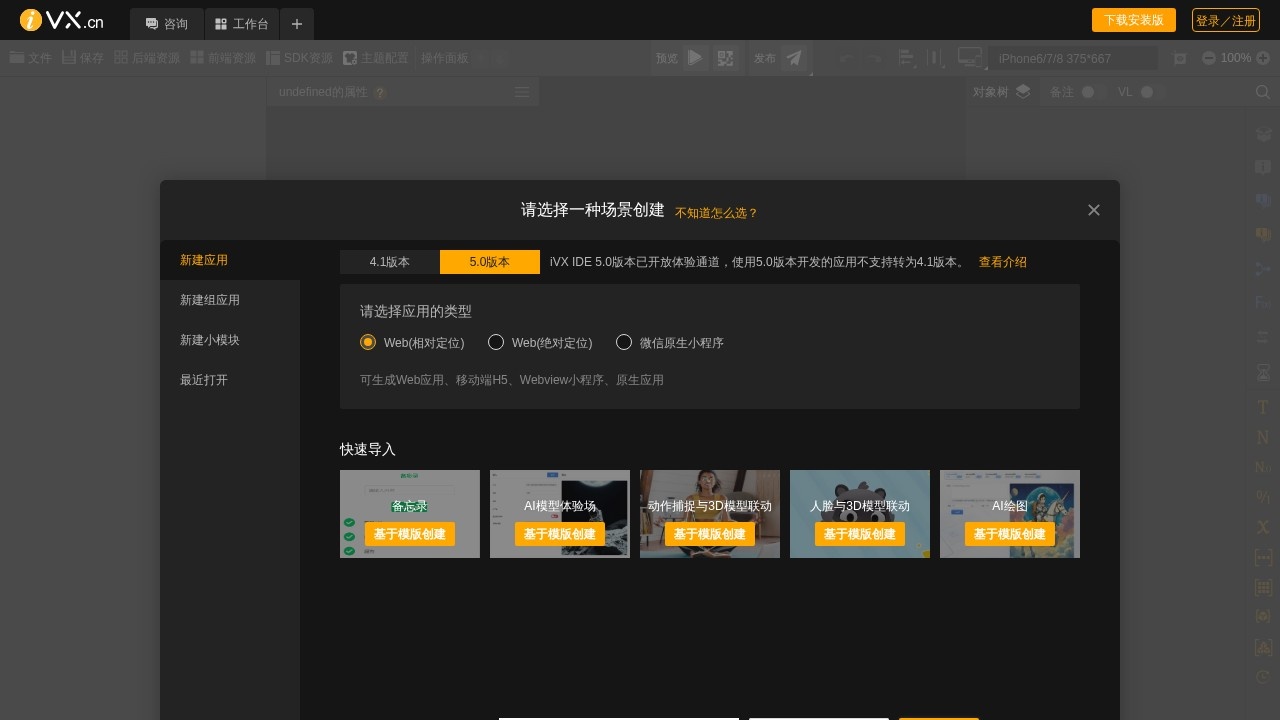1280x720 pixels.
Task: Choose the Web(绝对定位) option
Action: tap(496, 342)
